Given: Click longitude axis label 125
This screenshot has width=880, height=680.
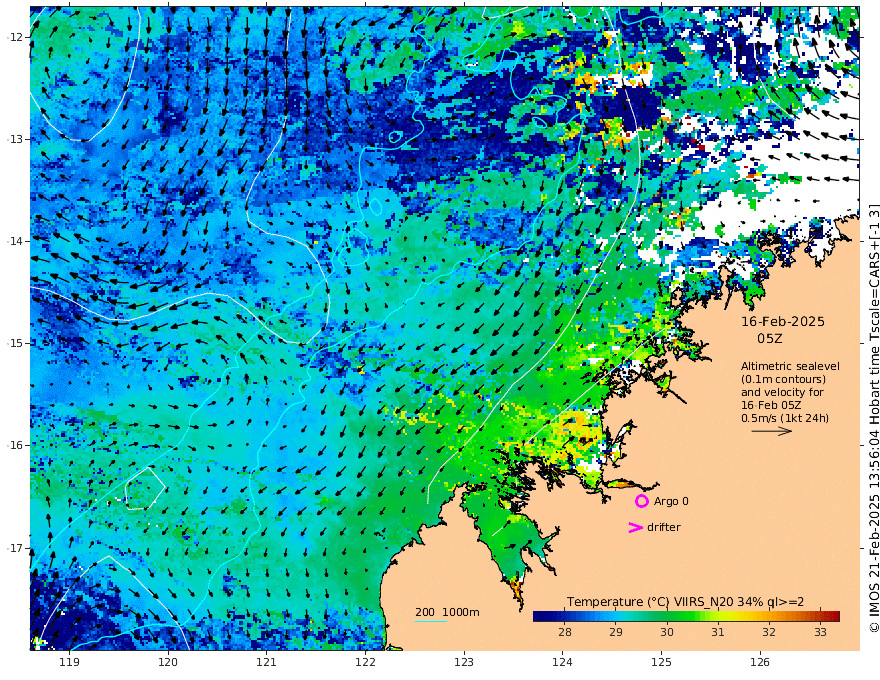Looking at the screenshot, I should [661, 662].
